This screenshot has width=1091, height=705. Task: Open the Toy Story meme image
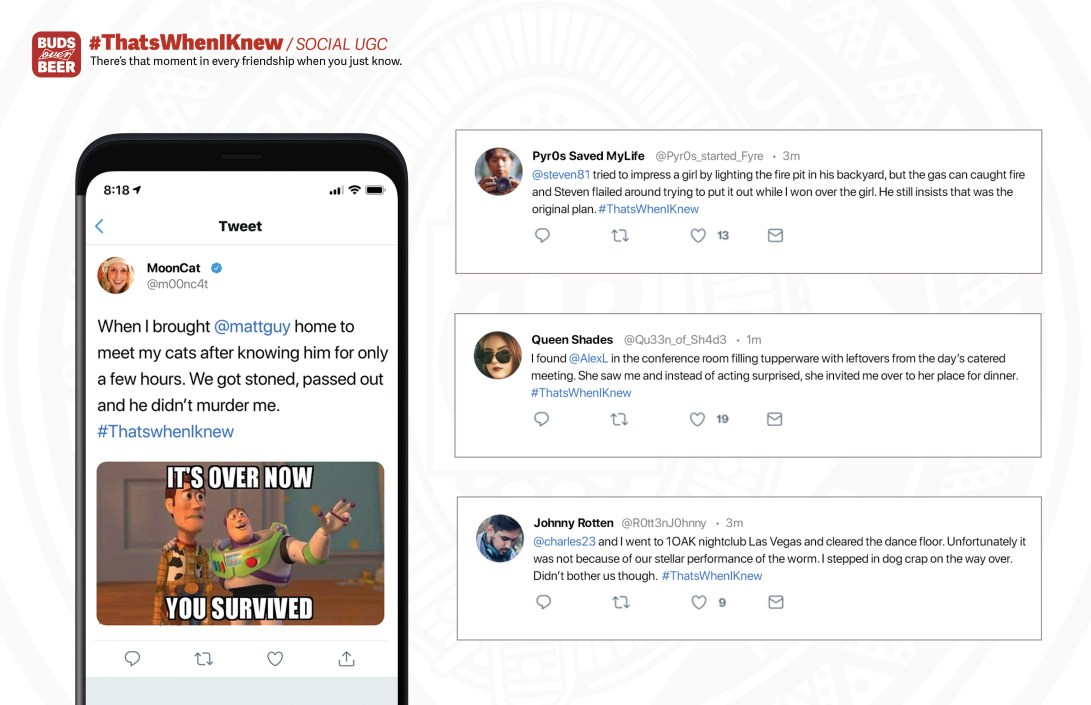pos(240,544)
